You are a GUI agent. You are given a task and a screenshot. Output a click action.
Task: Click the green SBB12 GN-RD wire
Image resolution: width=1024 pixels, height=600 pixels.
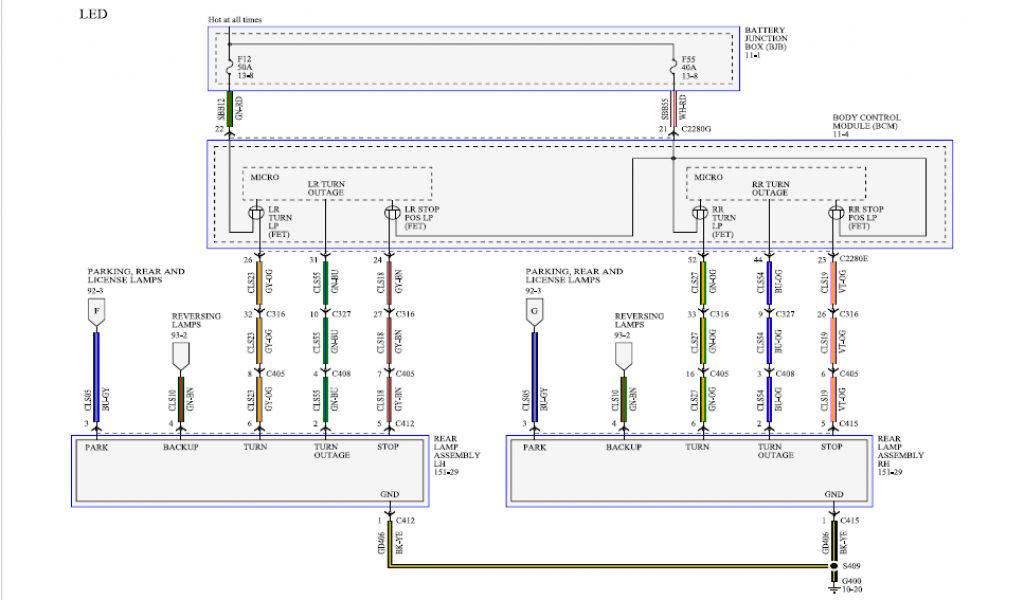tap(229, 108)
